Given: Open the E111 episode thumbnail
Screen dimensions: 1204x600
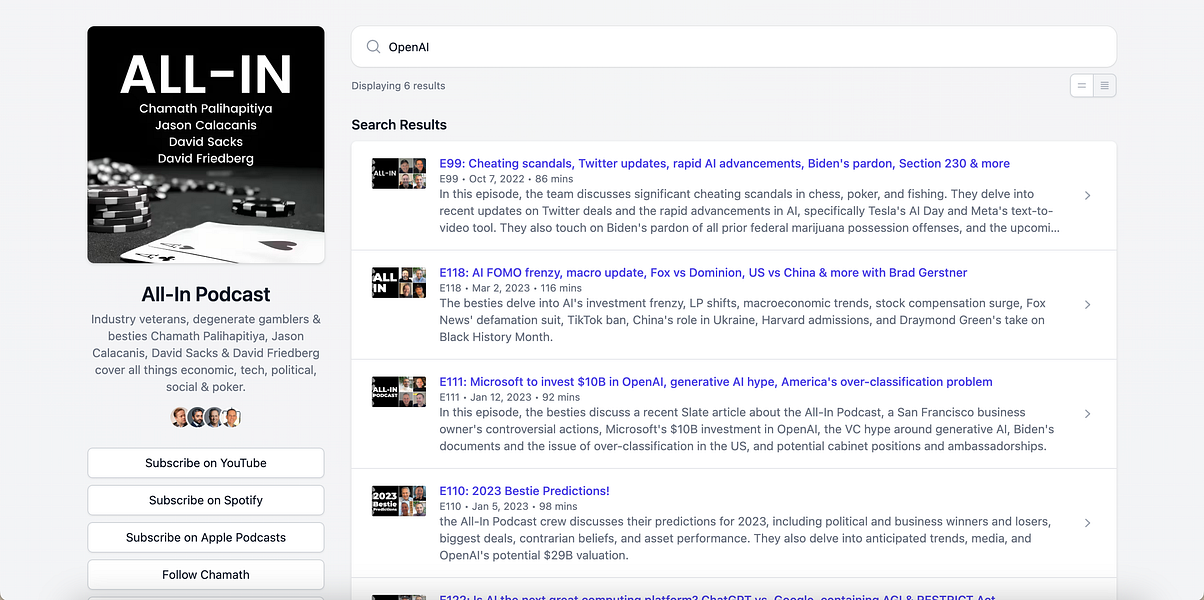Looking at the screenshot, I should pos(399,391).
